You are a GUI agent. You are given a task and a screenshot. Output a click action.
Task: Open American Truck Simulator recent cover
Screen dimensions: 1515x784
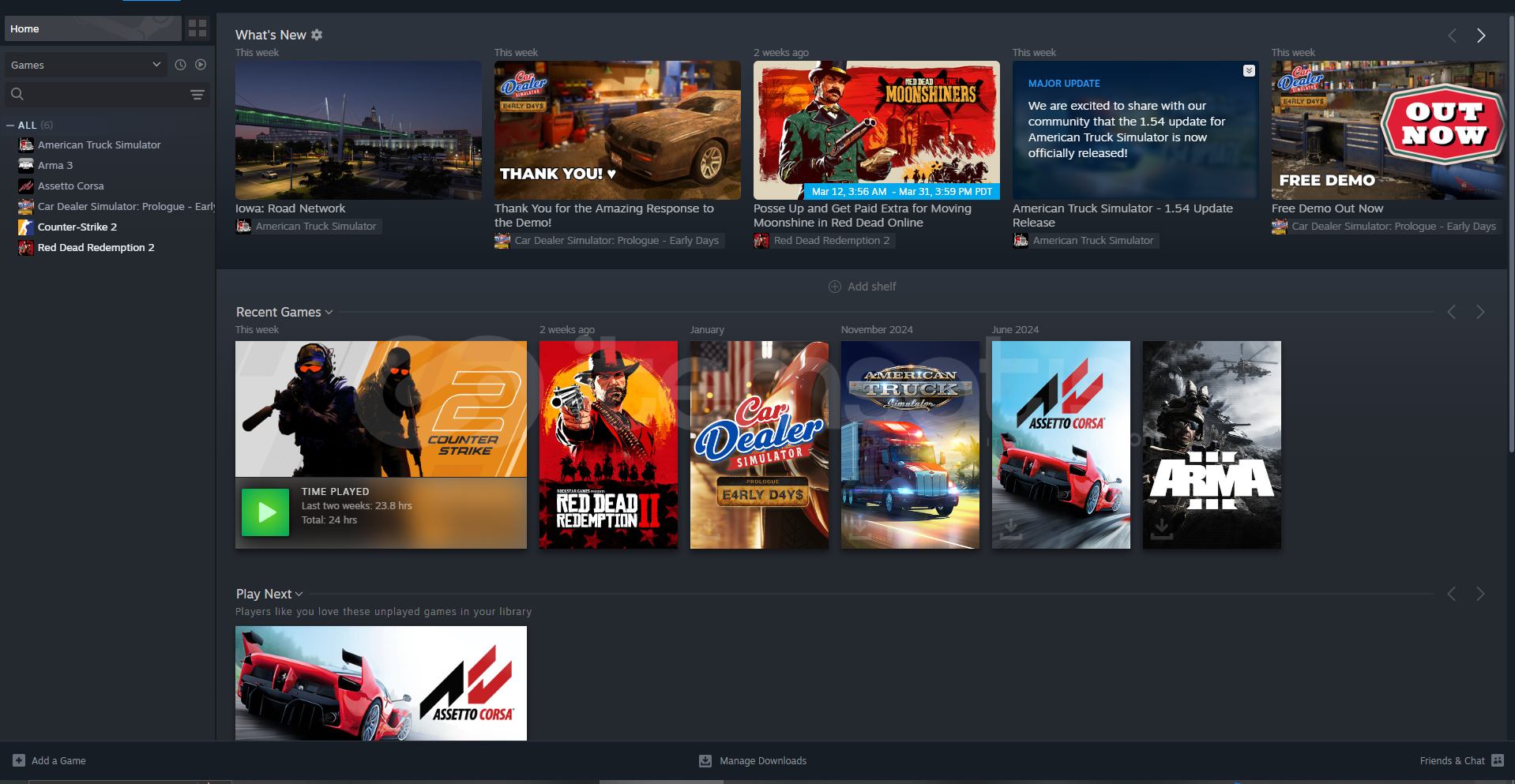point(910,445)
